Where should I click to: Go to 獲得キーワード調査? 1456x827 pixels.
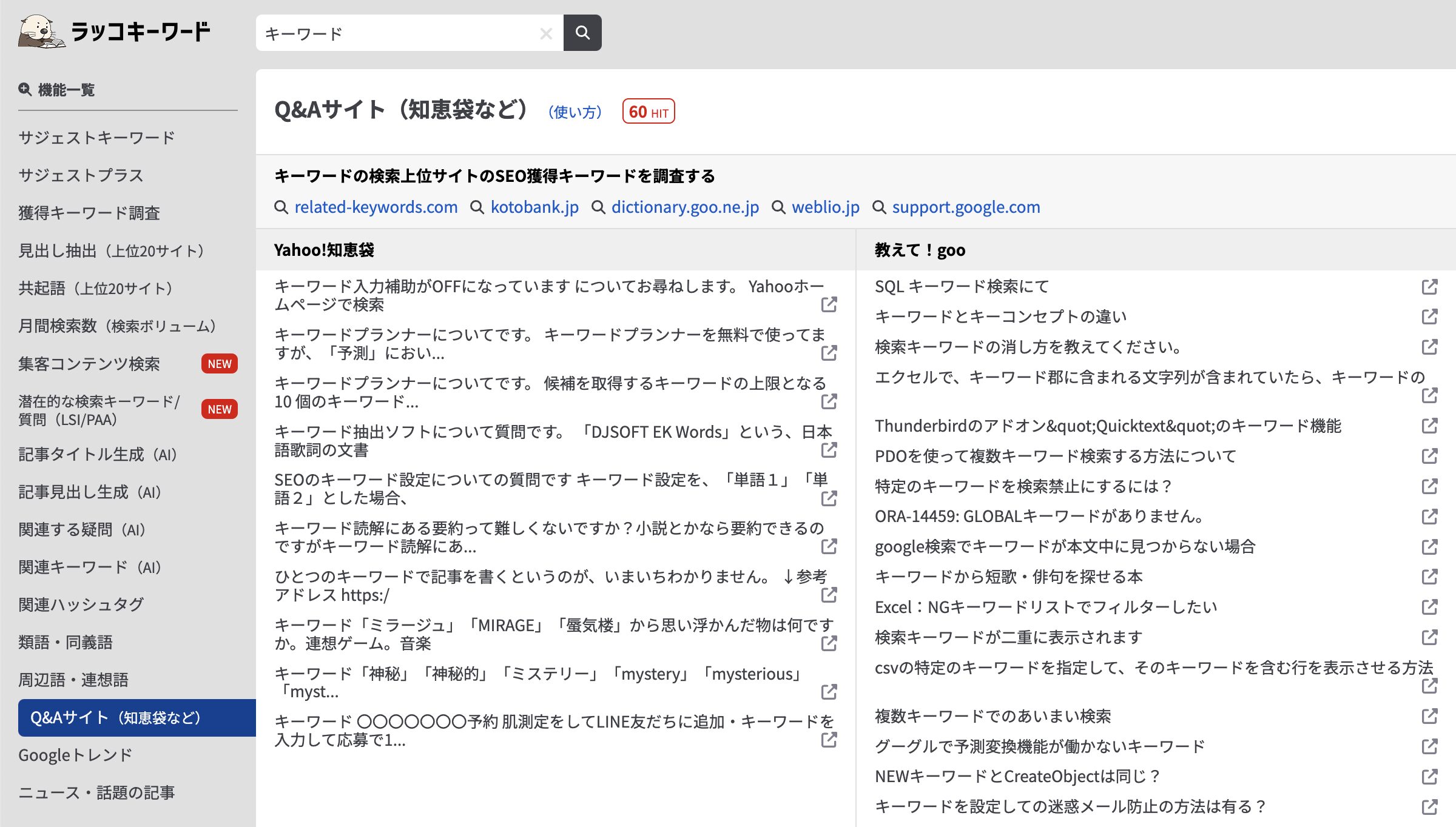click(x=89, y=213)
